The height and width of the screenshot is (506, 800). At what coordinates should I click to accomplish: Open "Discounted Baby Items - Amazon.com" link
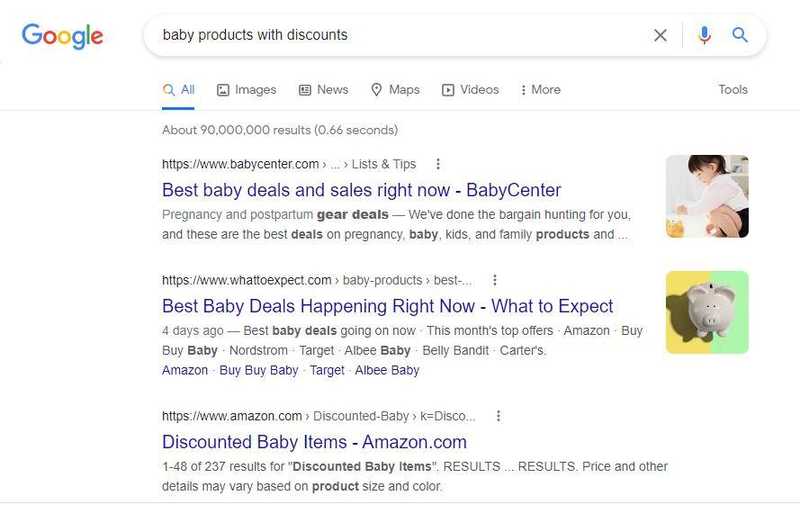[314, 442]
